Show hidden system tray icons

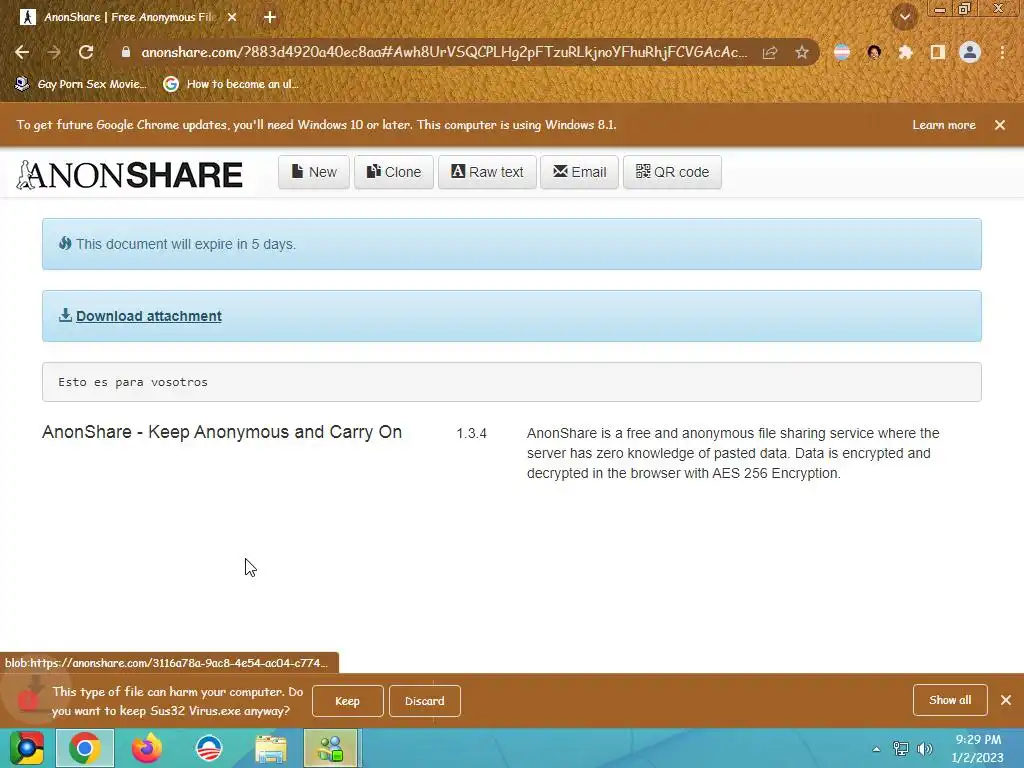[876, 749]
